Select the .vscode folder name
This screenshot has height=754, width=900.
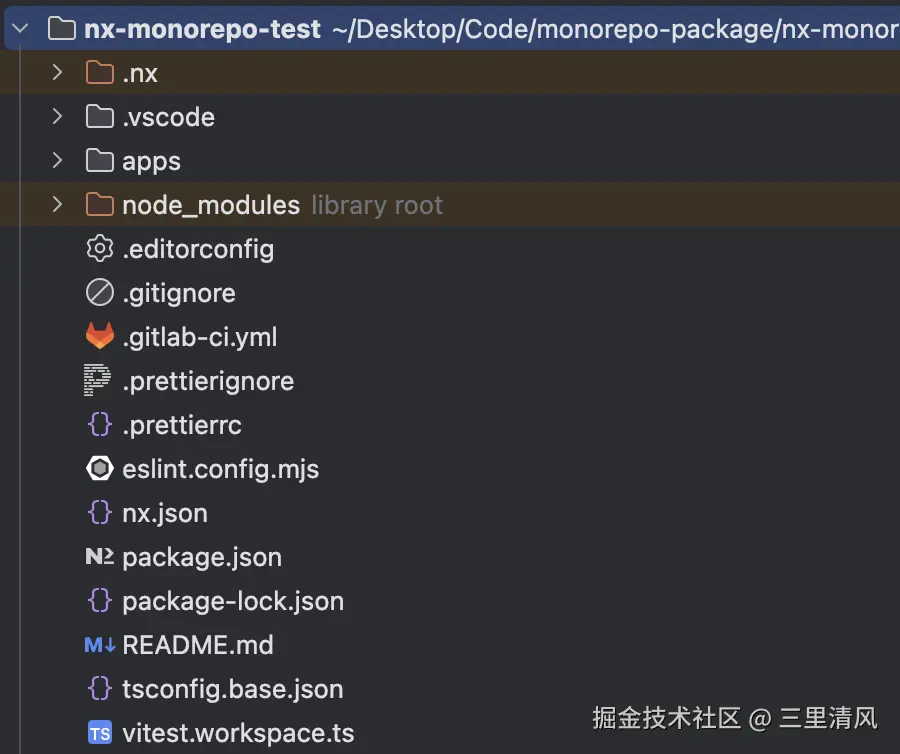coord(169,117)
